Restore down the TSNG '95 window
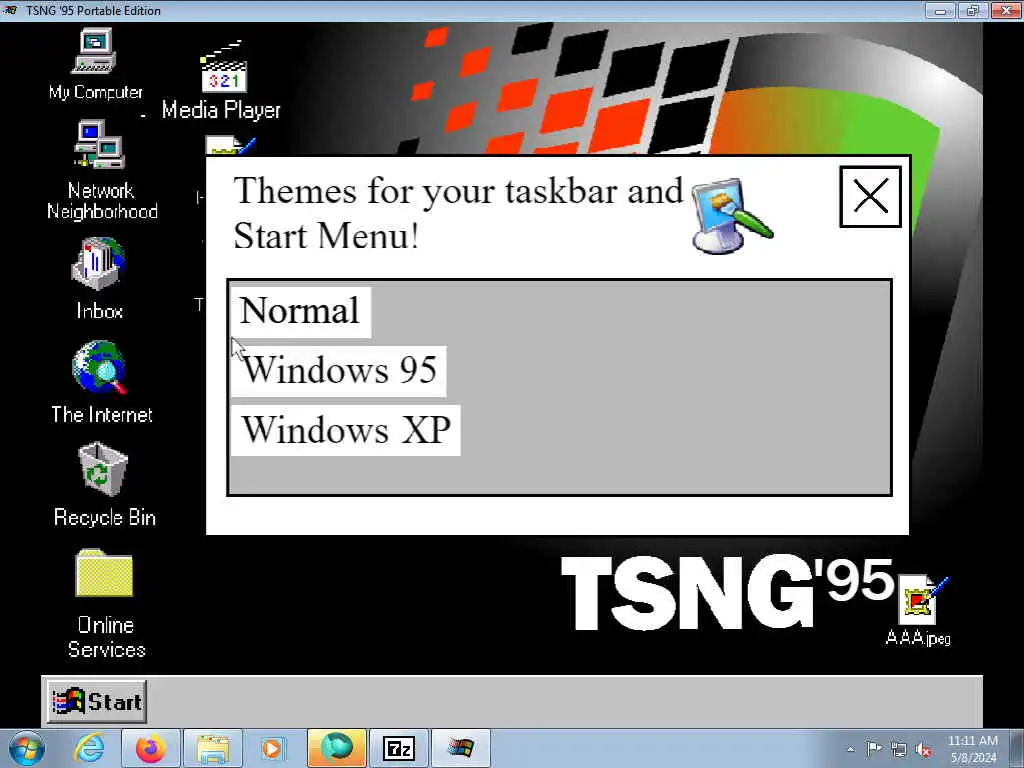This screenshot has width=1024, height=768. 973,10
